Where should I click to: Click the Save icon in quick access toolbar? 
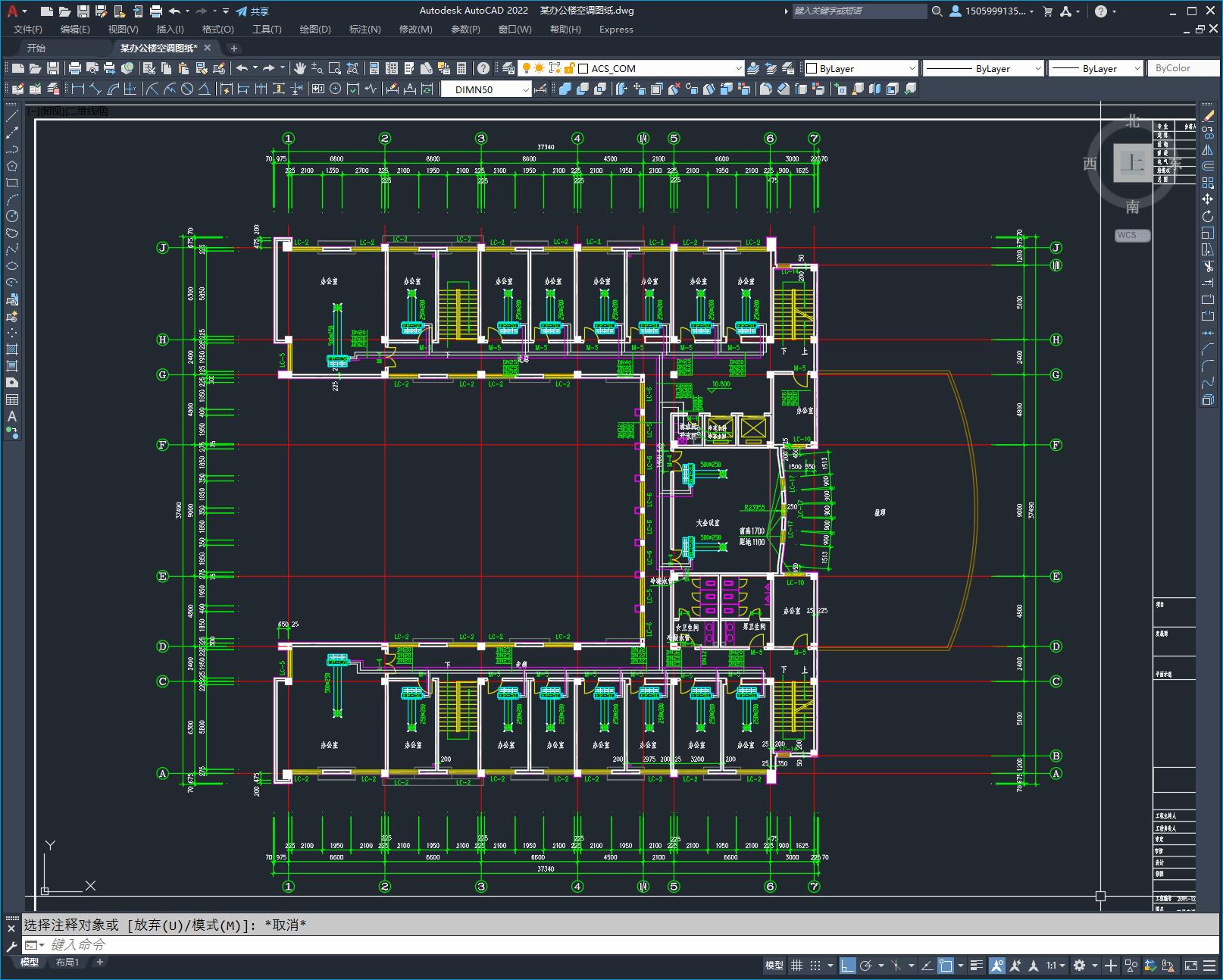[x=83, y=11]
